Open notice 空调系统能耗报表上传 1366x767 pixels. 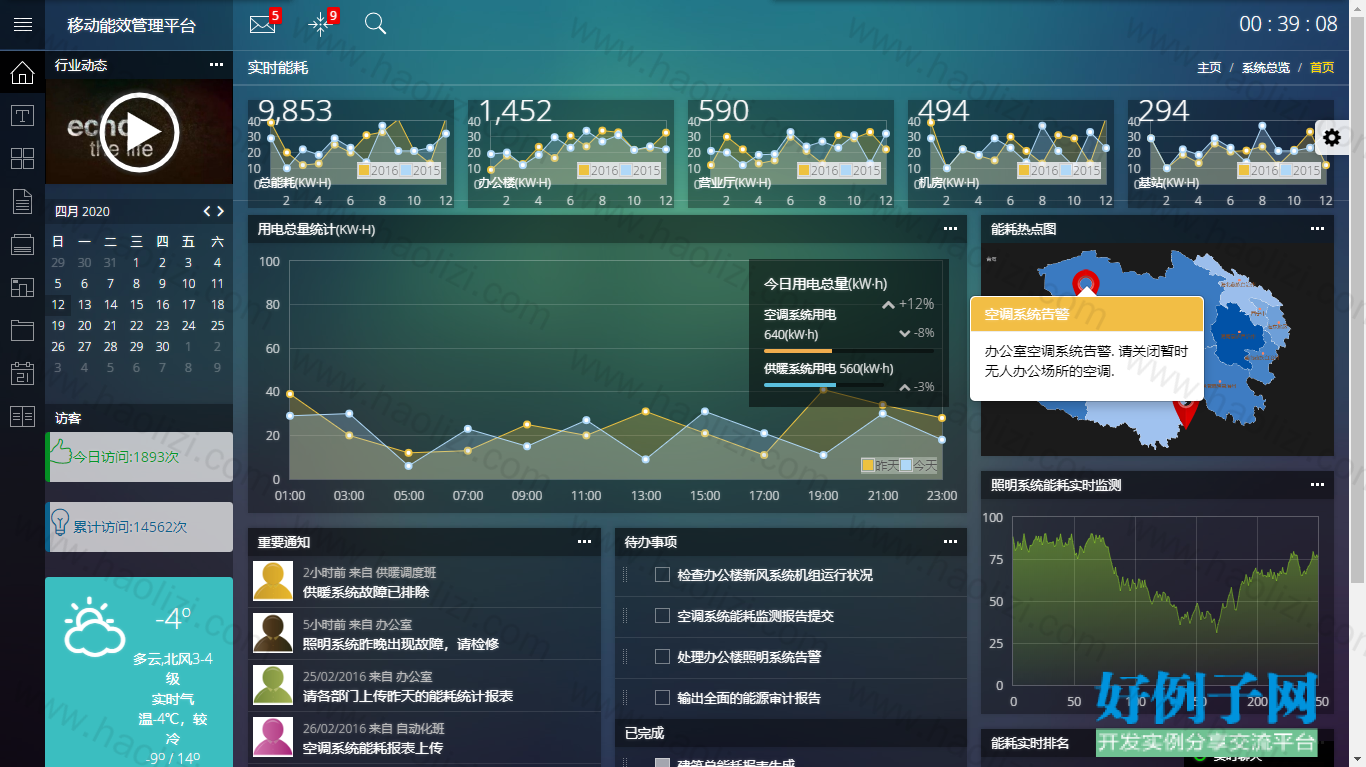(x=373, y=748)
